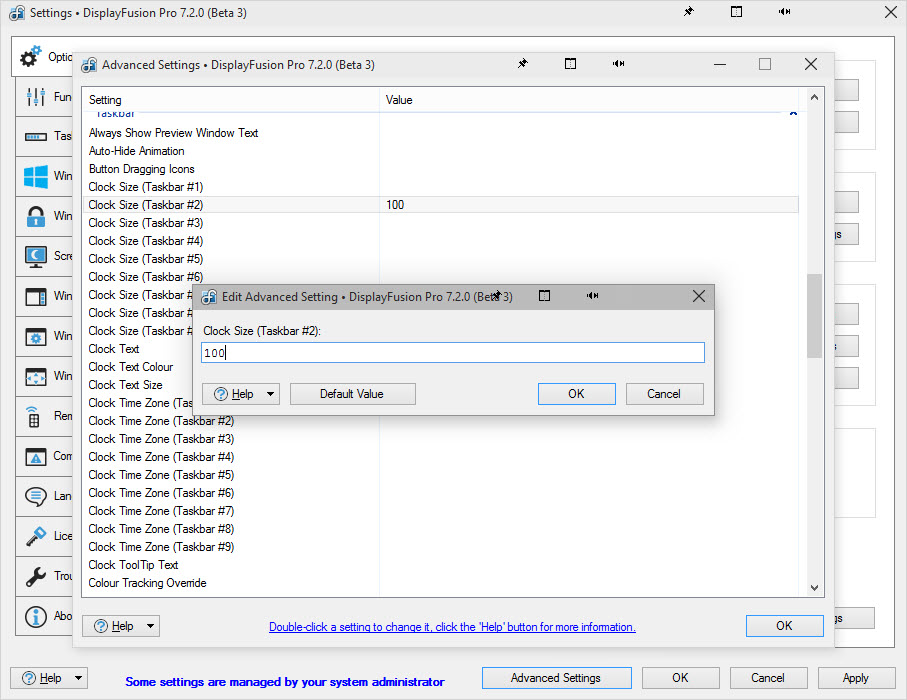Click the About info icon in sidebar
Screen dimensions: 907x700
click(x=36, y=617)
